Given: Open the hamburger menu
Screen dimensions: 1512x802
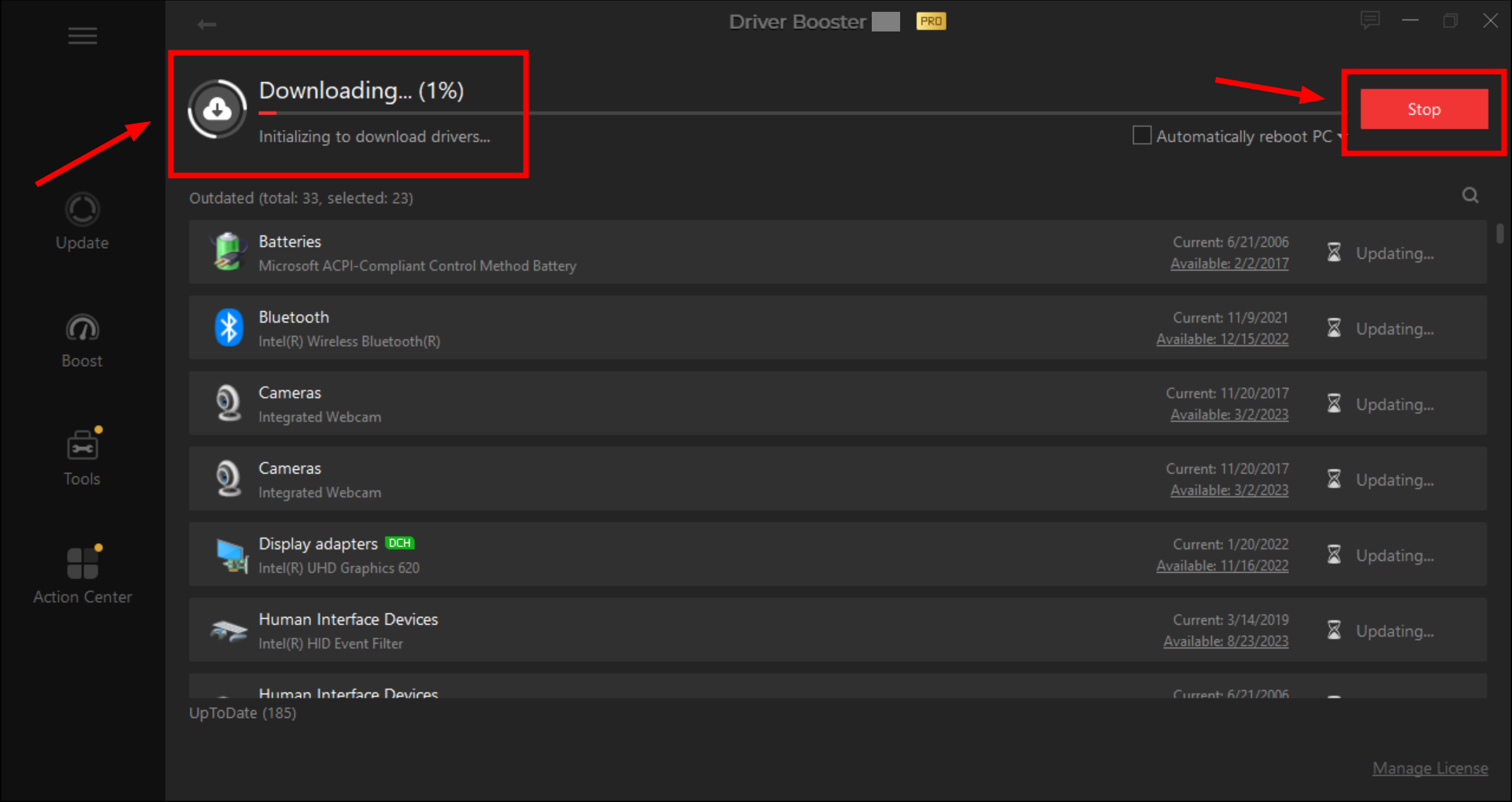Looking at the screenshot, I should (x=82, y=35).
